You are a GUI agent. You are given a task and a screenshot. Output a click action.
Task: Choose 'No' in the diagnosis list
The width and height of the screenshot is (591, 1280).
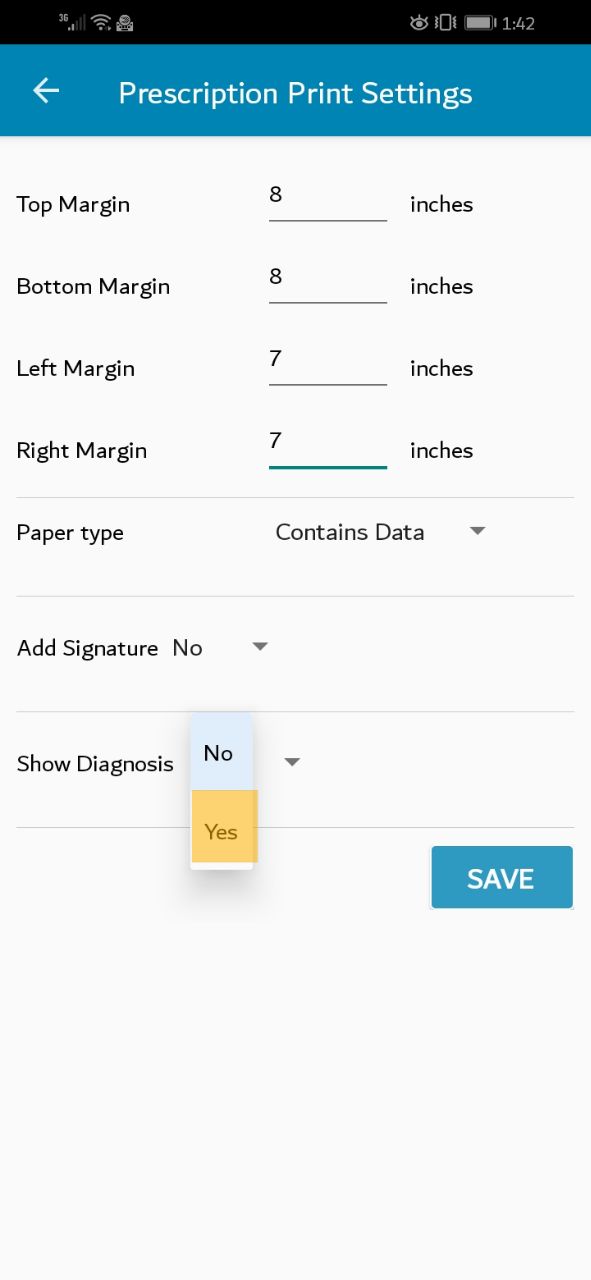(x=222, y=752)
